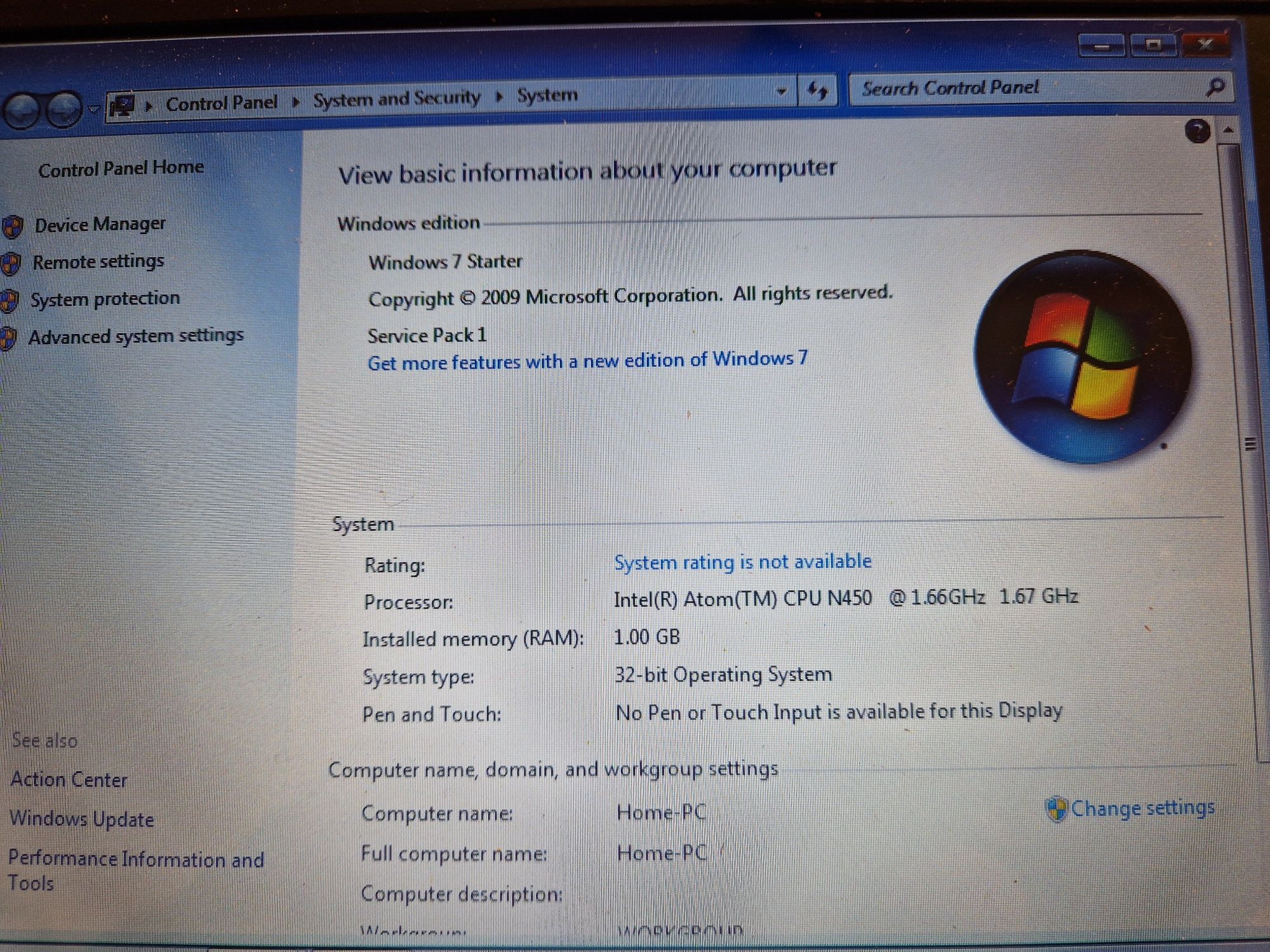Click the search magnifier icon
1270x952 pixels.
click(x=1216, y=87)
